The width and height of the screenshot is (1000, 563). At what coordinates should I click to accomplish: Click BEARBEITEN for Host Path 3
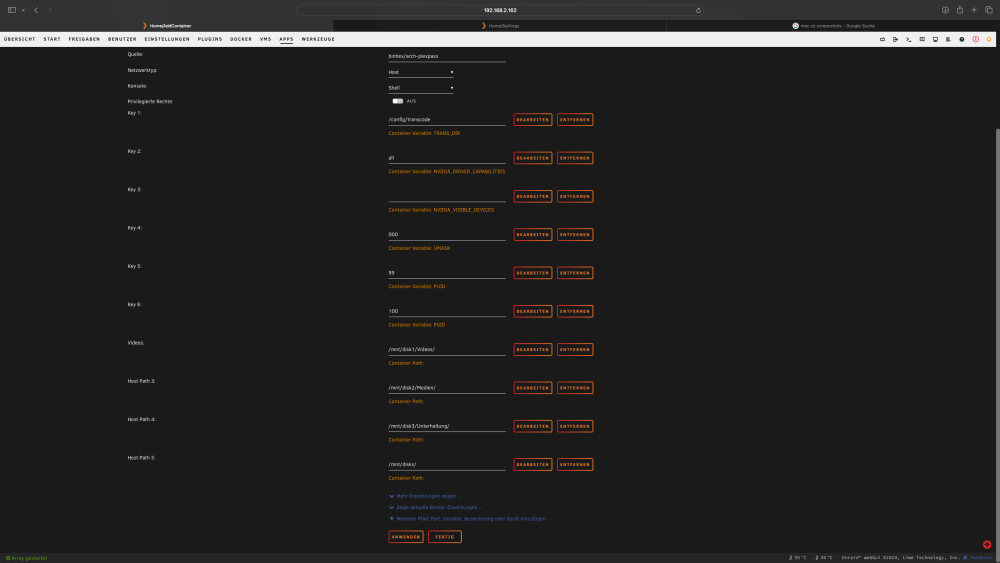pos(533,388)
